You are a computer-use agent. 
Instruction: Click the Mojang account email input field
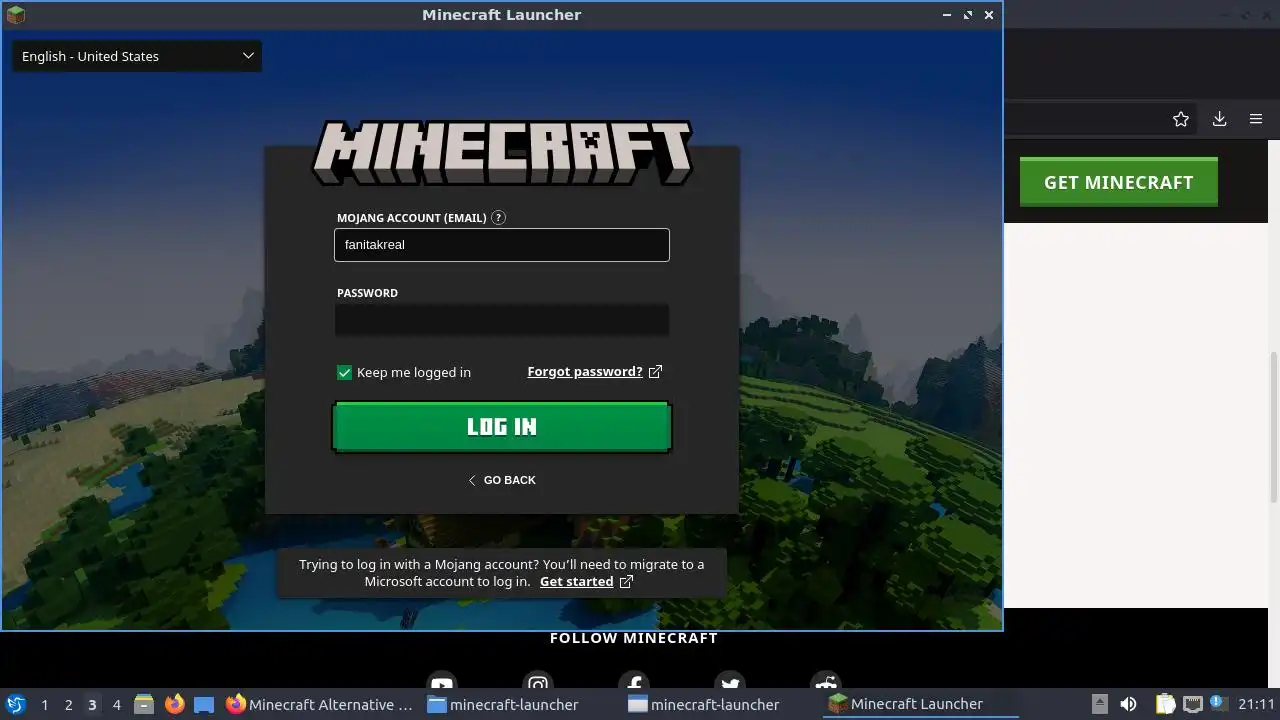point(501,245)
